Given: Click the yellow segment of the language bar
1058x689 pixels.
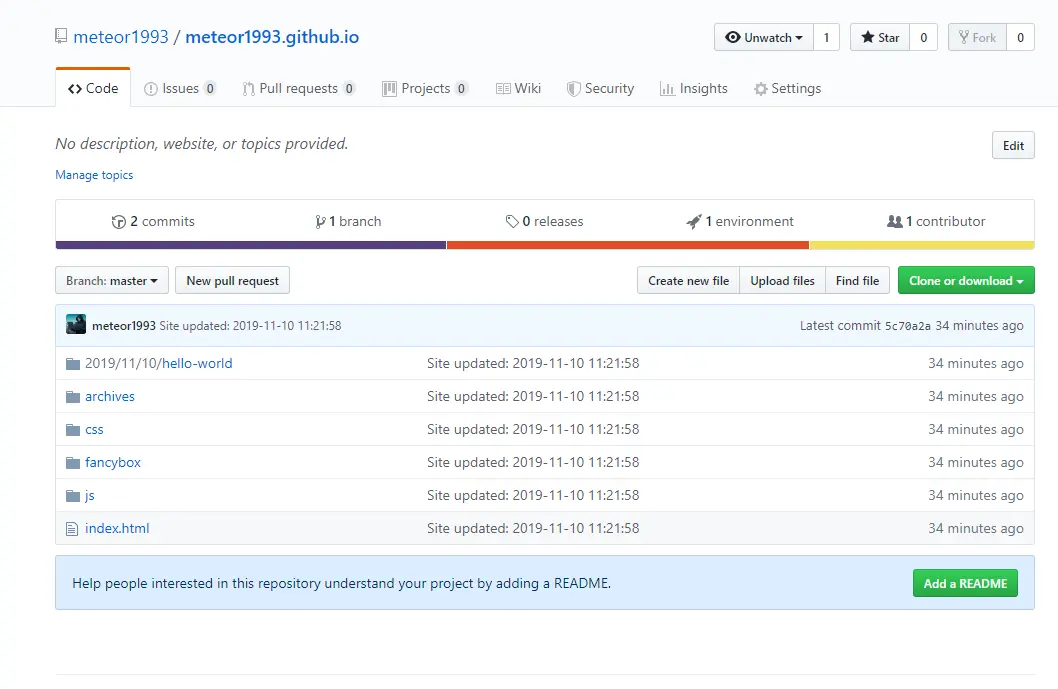Looking at the screenshot, I should 922,245.
